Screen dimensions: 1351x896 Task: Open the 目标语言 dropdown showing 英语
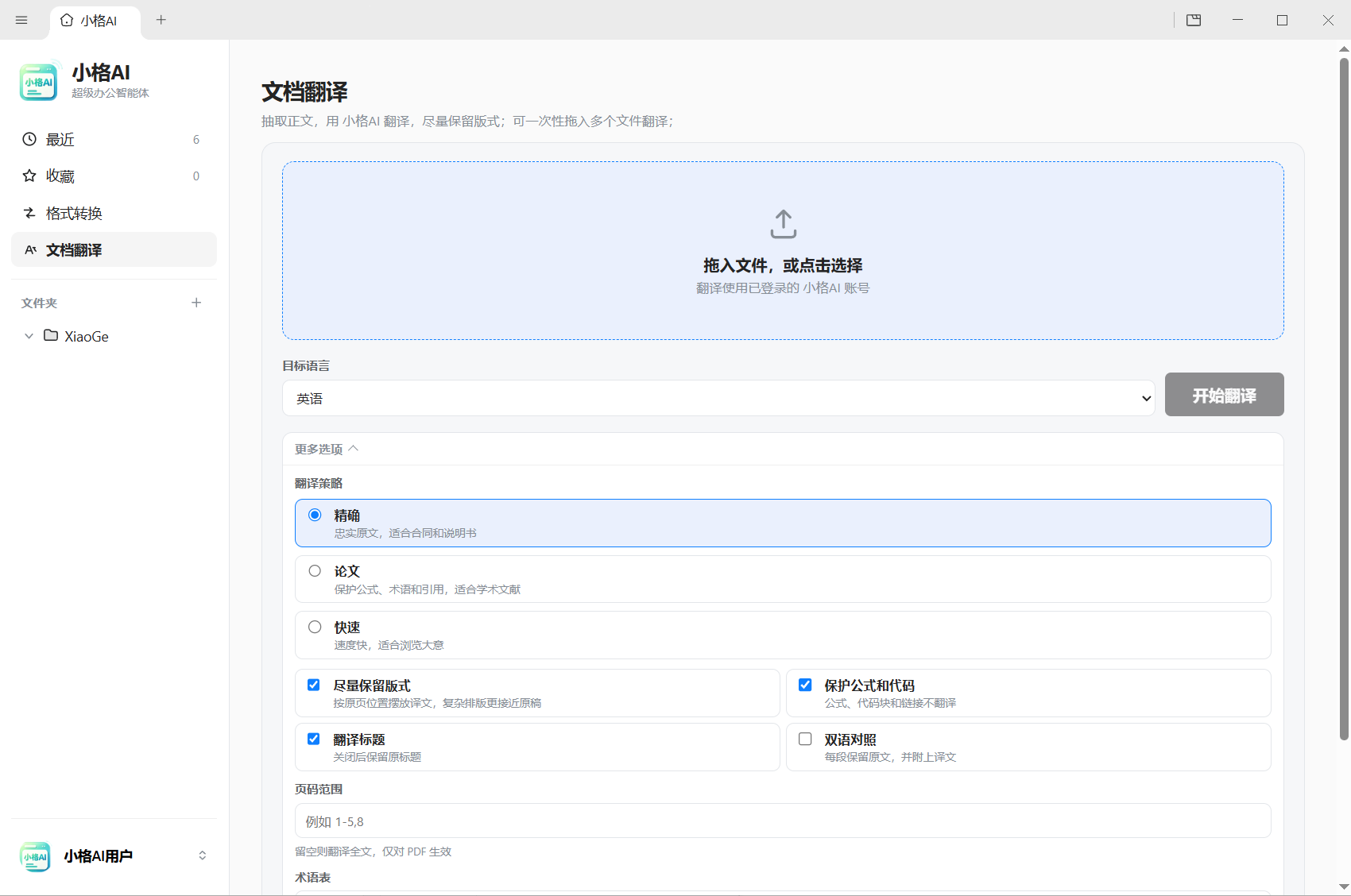pos(718,398)
